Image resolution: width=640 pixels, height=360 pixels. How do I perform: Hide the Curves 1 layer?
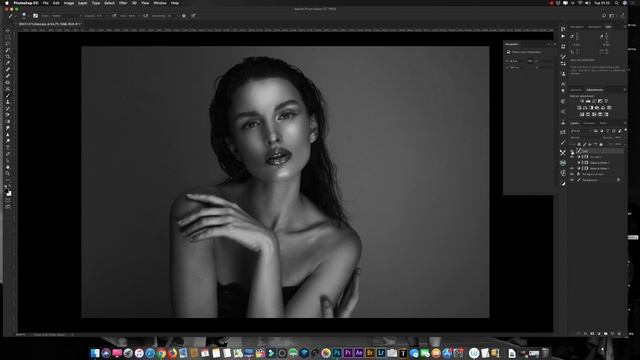click(x=572, y=157)
